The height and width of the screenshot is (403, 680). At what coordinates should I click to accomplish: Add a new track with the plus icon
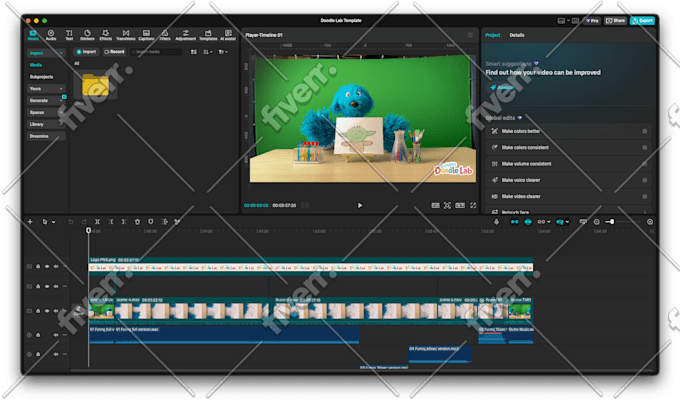coord(30,222)
